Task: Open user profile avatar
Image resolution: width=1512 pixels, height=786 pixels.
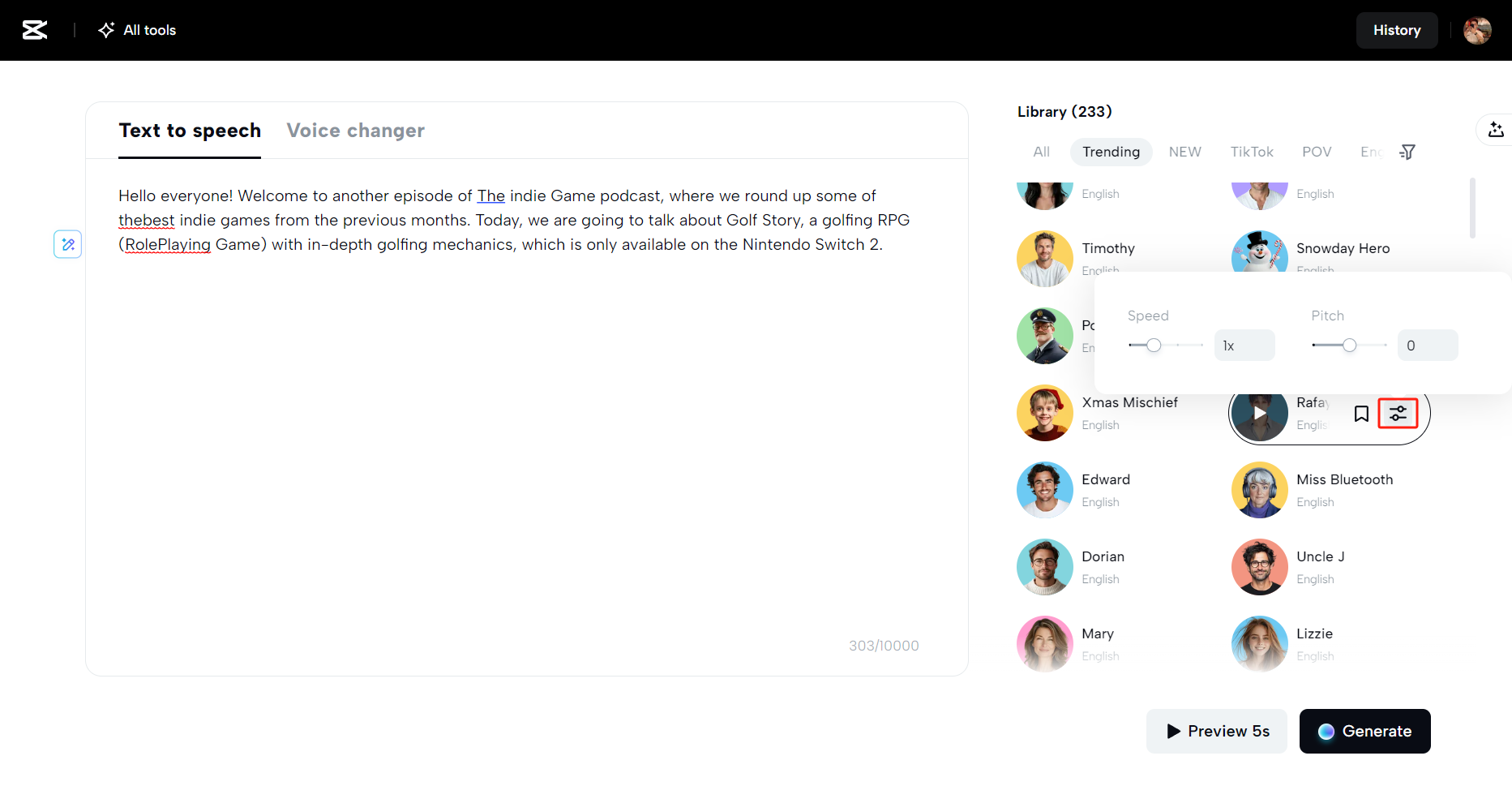Action: pyautogui.click(x=1477, y=30)
